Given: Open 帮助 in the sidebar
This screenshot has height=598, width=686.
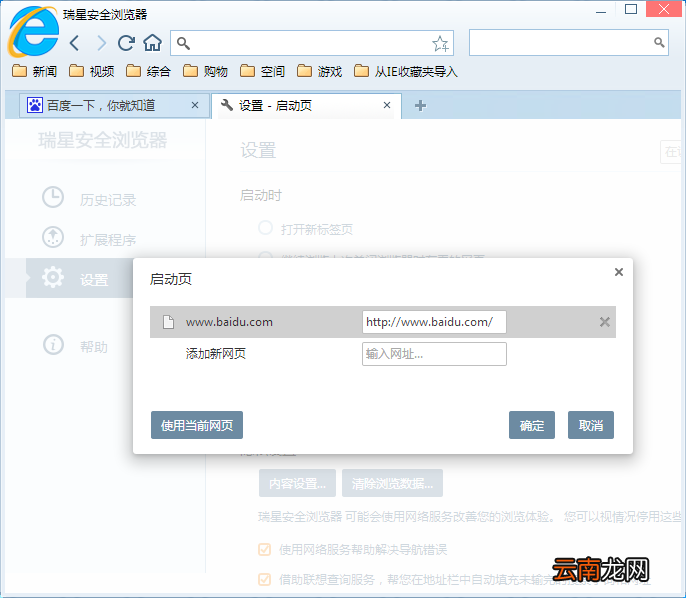Looking at the screenshot, I should tap(75, 346).
